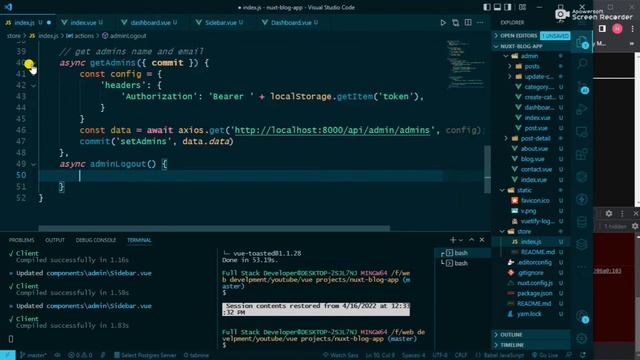Open the editor More Actions ellipsis
Screen dimensions: 640x360
[x=480, y=23]
